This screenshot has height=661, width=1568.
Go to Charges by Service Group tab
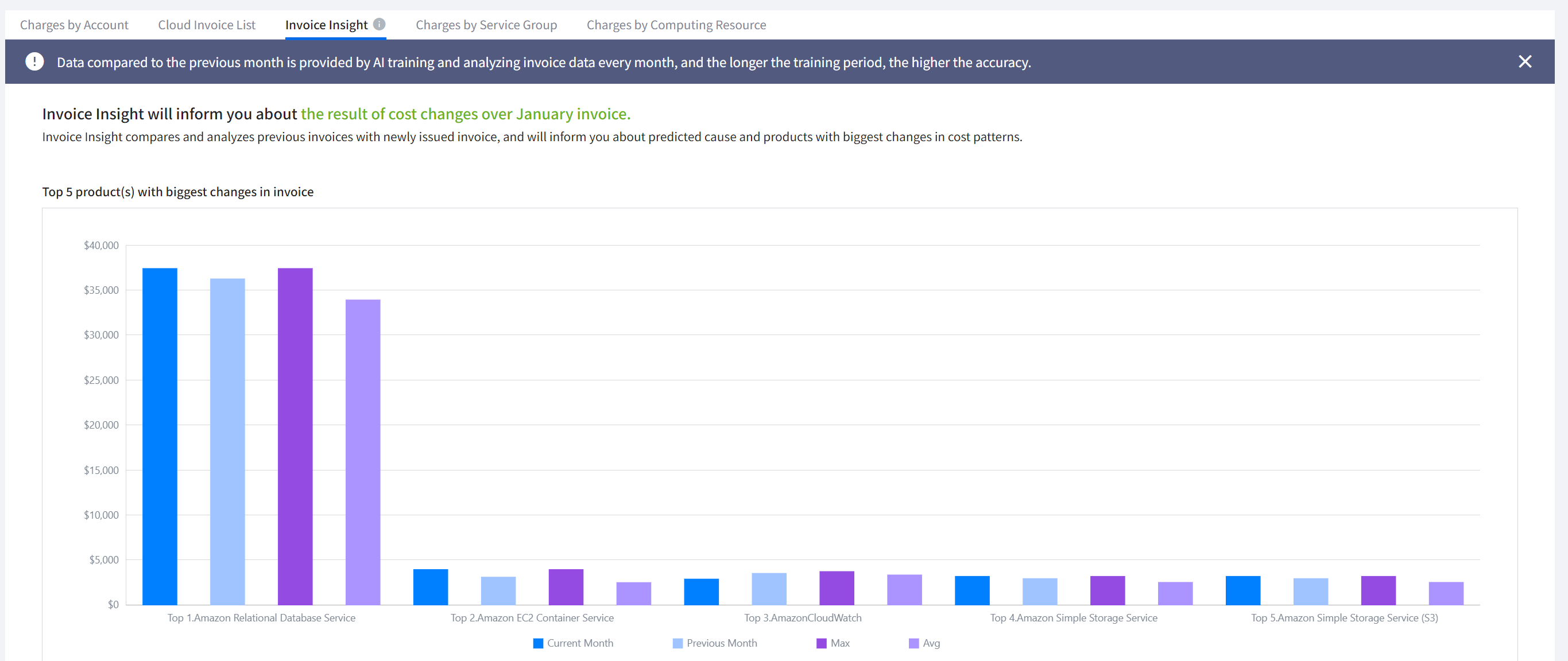click(x=486, y=25)
